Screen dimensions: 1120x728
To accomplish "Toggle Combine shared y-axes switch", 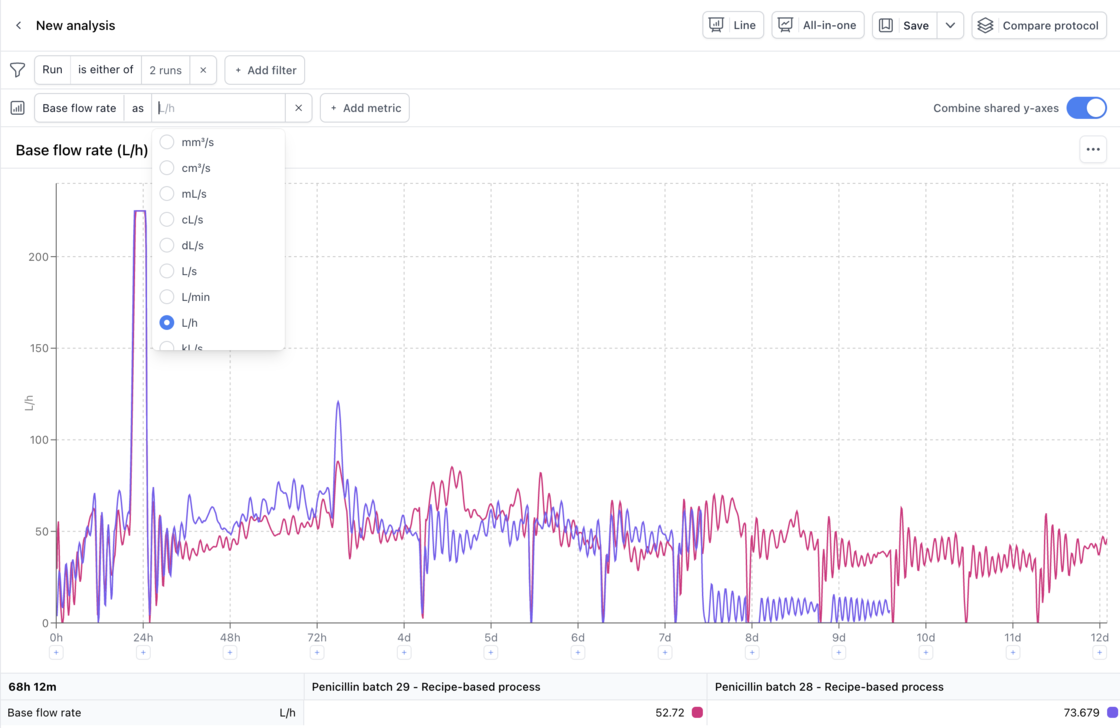I will coord(1086,108).
